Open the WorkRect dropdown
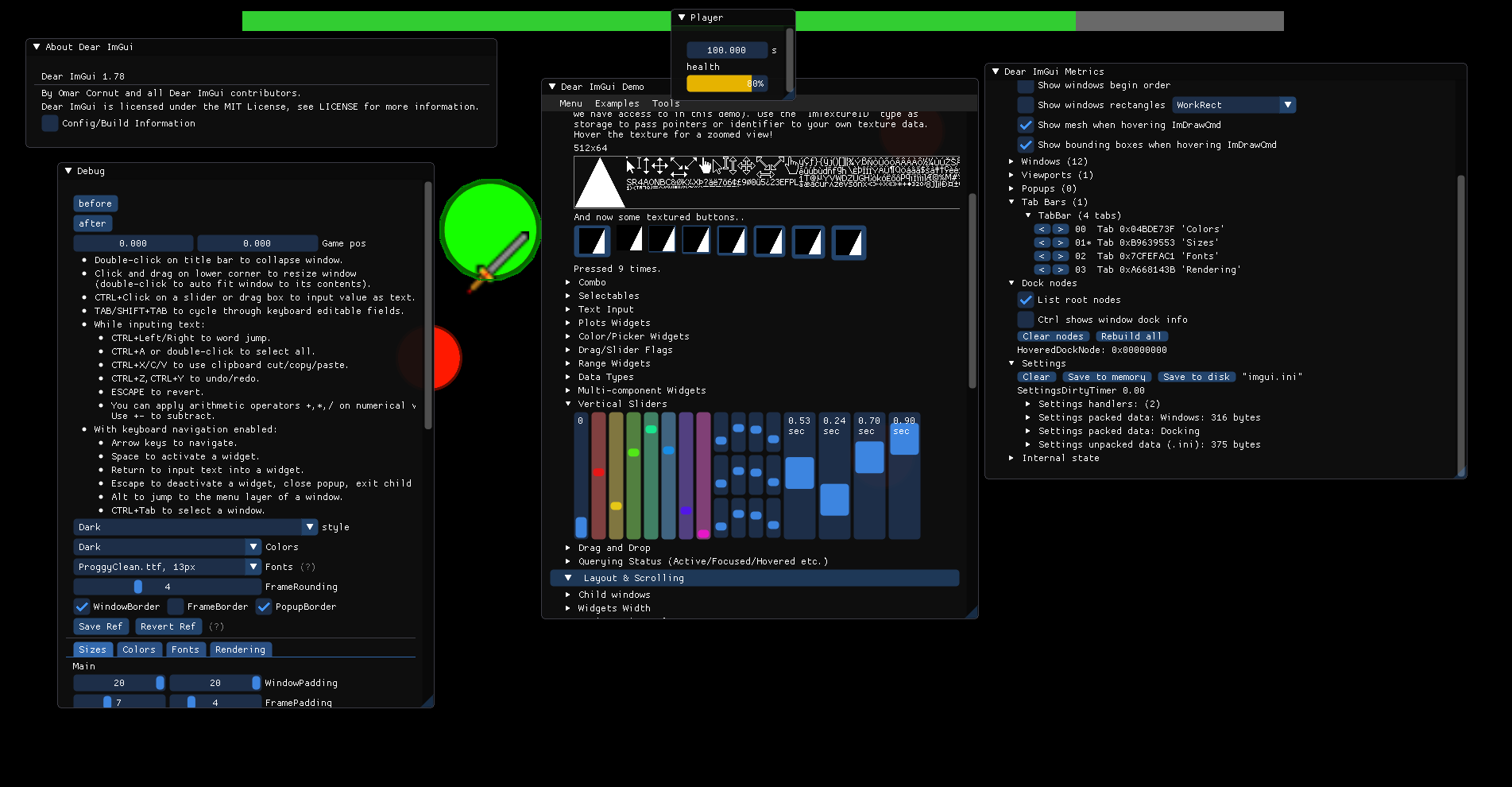The width and height of the screenshot is (1512, 787). coord(1234,105)
